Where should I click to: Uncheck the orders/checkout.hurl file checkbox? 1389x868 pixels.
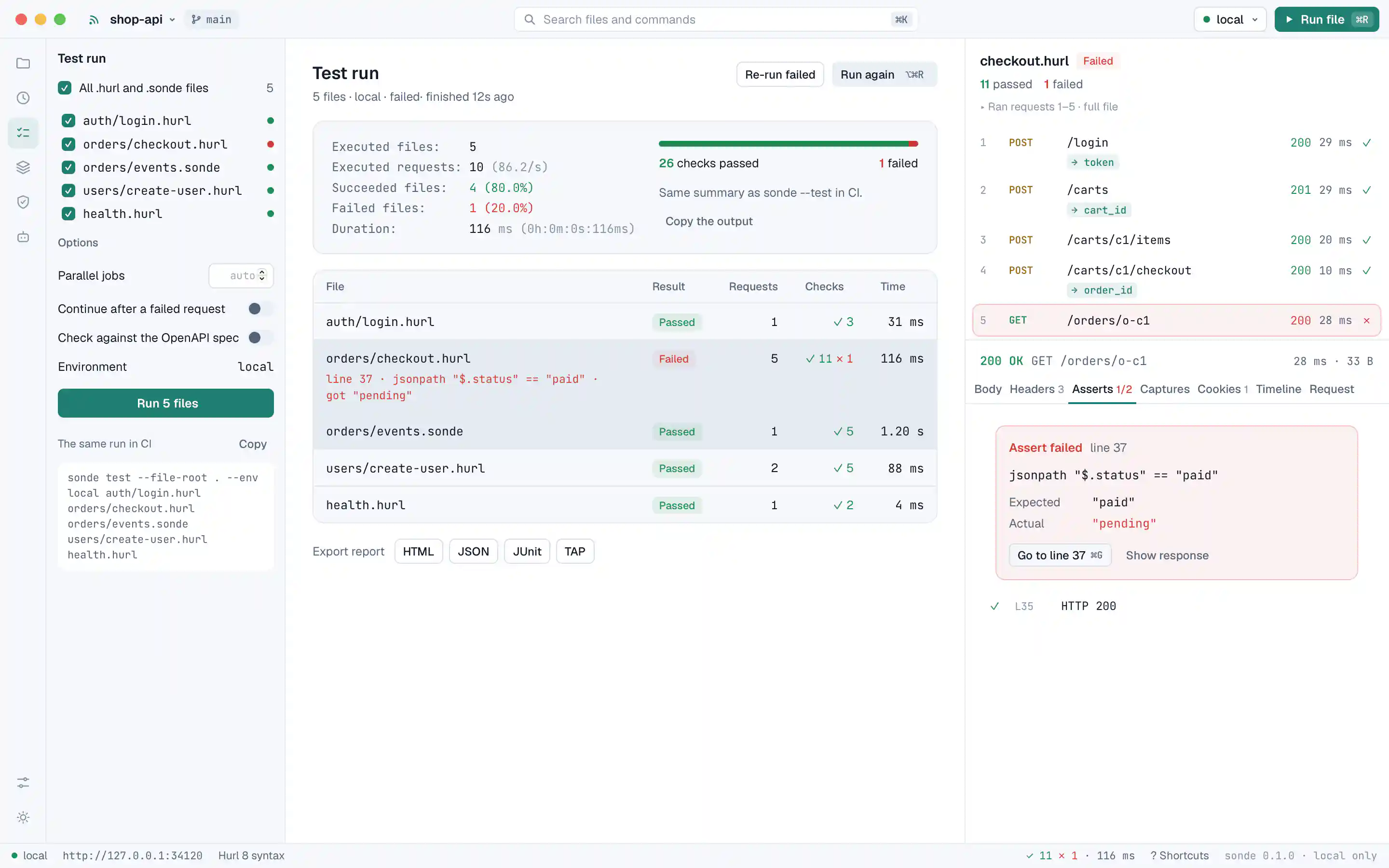coord(68,144)
